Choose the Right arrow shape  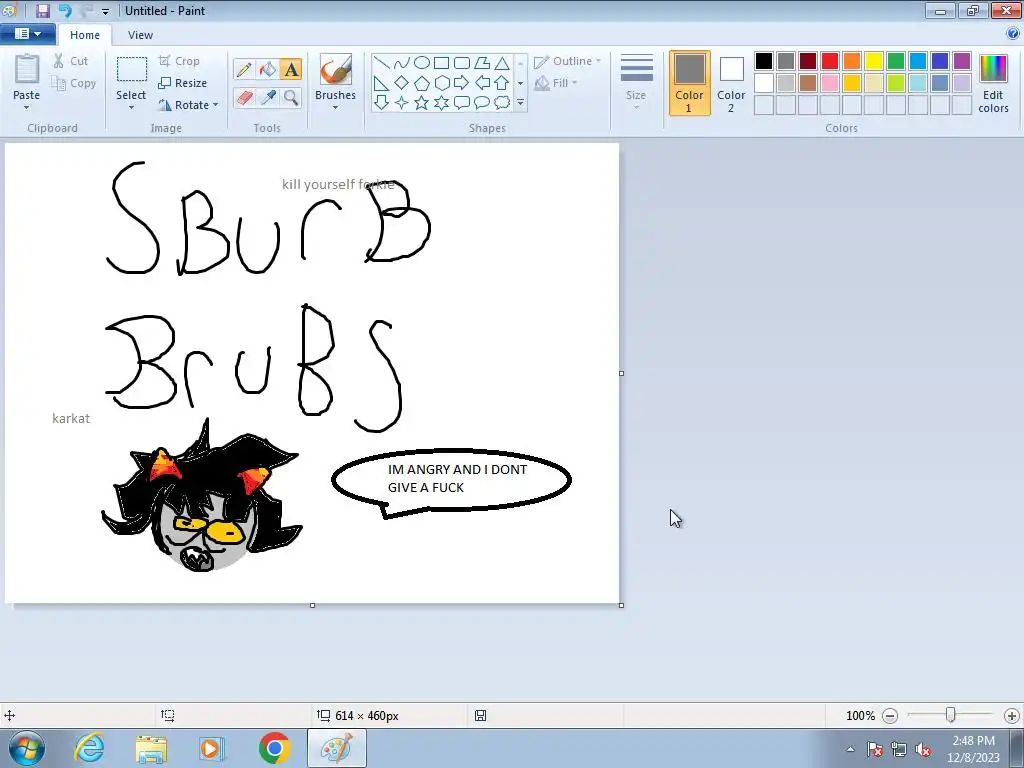click(462, 83)
